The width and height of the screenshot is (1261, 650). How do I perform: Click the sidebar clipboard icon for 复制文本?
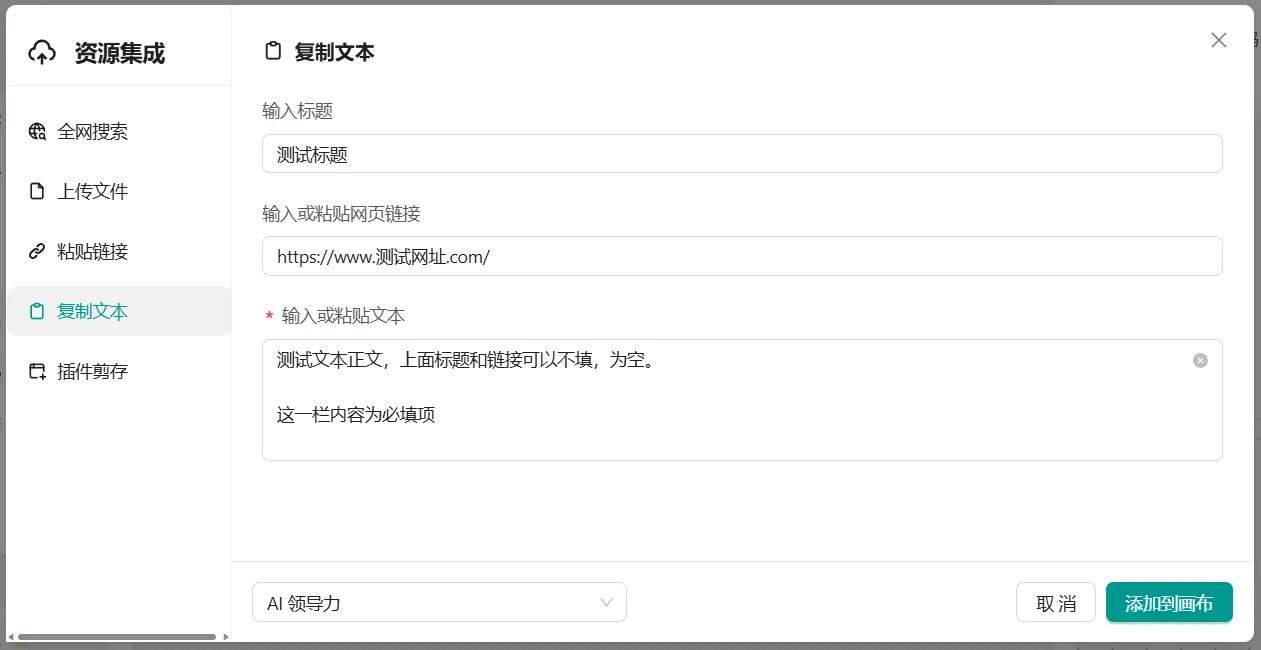[37, 312]
